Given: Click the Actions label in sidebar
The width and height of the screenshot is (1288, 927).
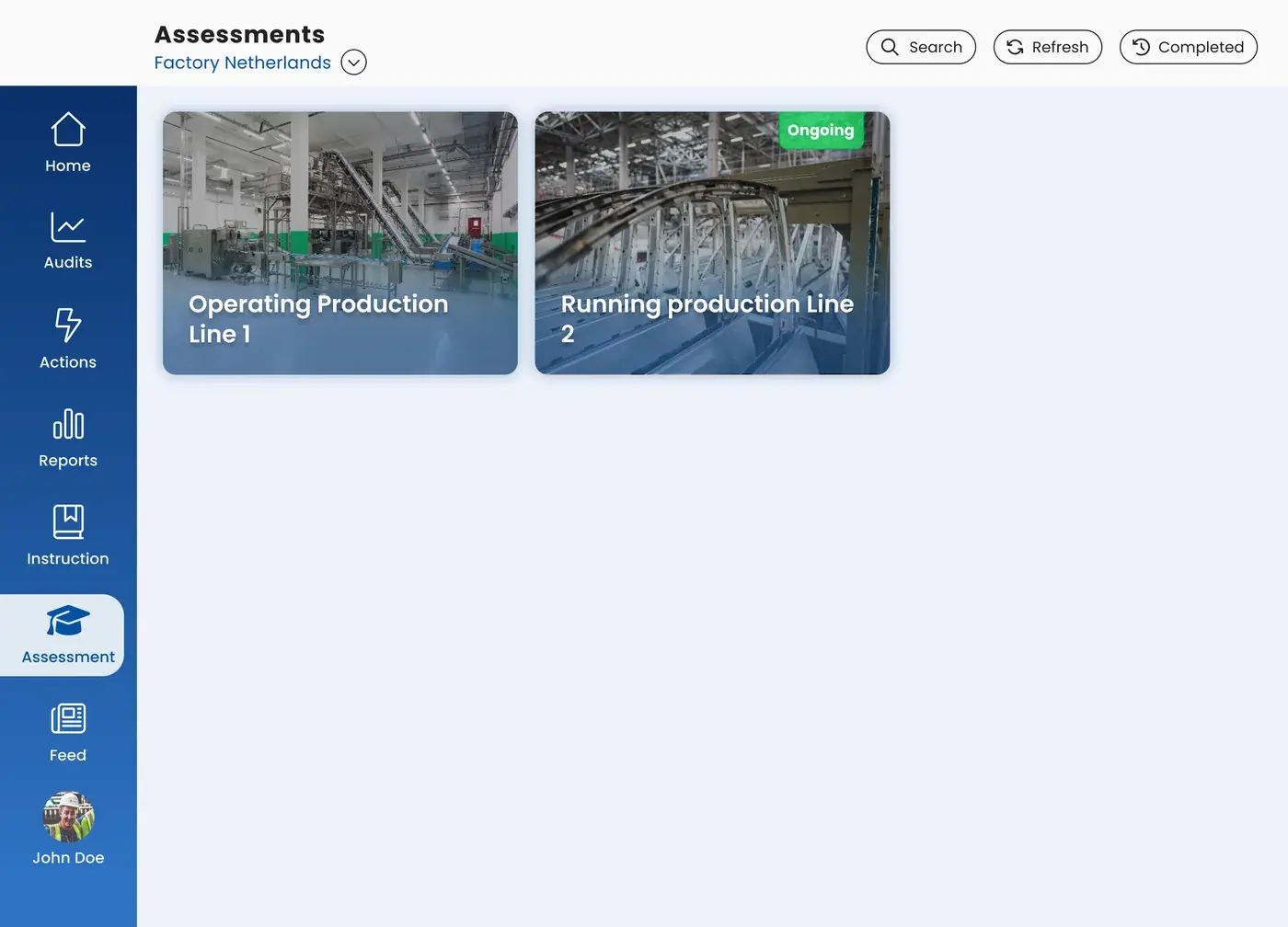Looking at the screenshot, I should [68, 362].
